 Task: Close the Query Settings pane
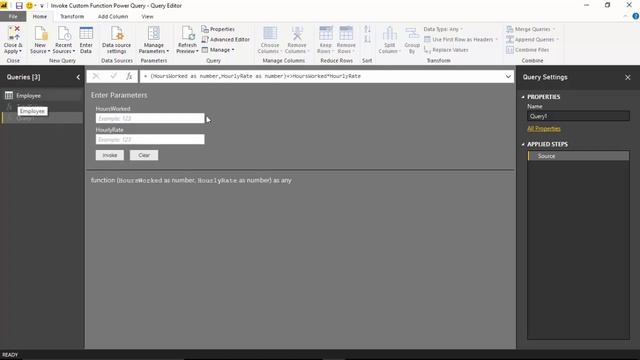click(627, 77)
